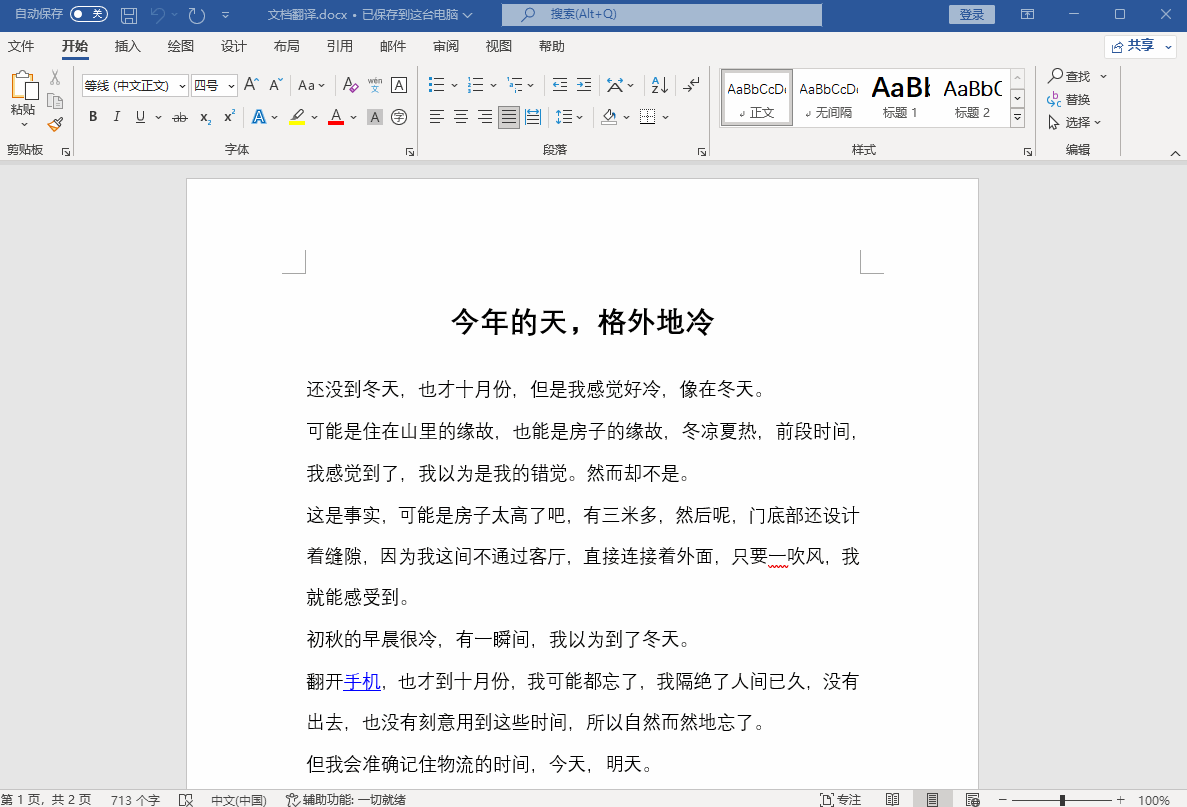
Task: Open the phonetic guide (wén) tool
Action: coord(375,85)
